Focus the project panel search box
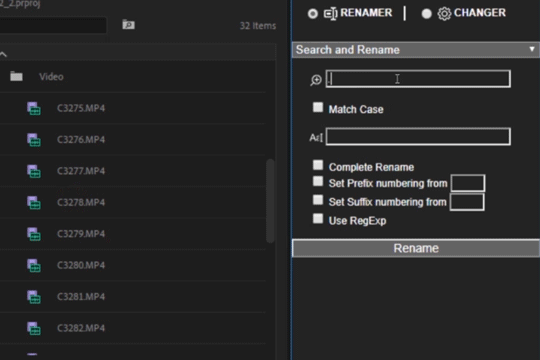This screenshot has height=360, width=540. (x=53, y=25)
